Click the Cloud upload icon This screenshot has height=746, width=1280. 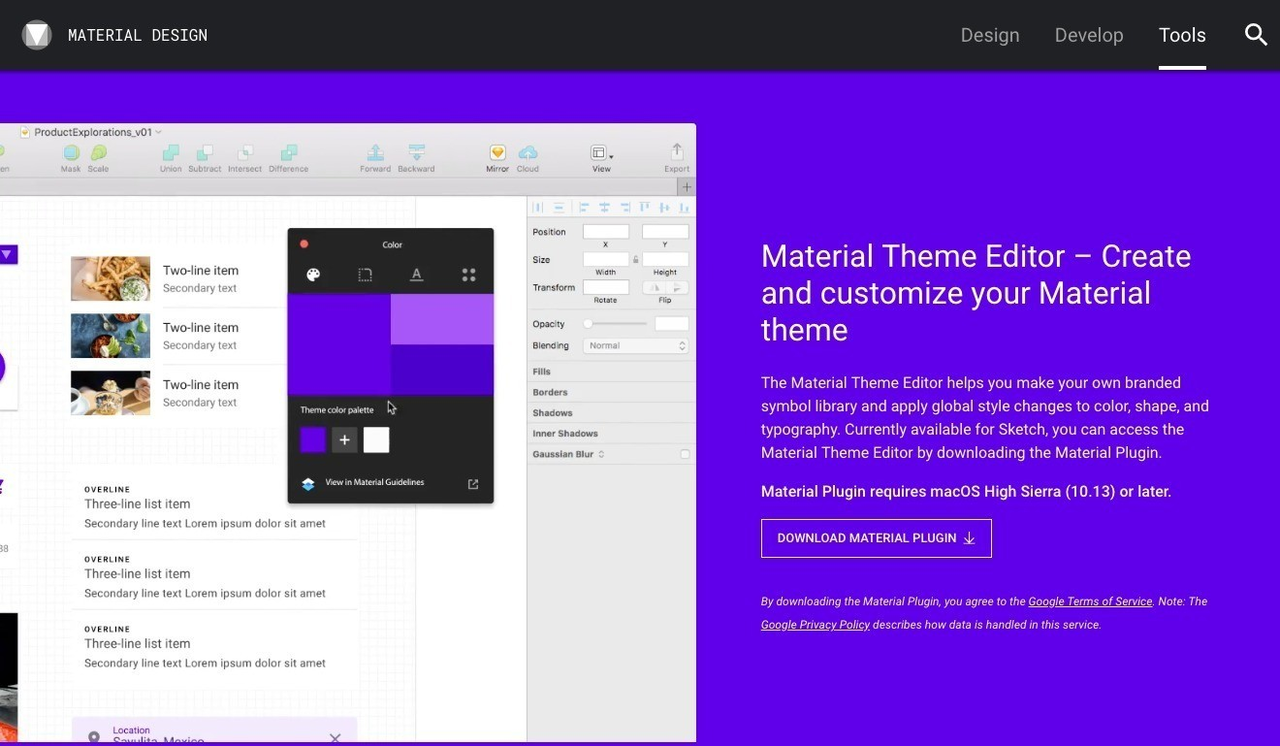[528, 154]
